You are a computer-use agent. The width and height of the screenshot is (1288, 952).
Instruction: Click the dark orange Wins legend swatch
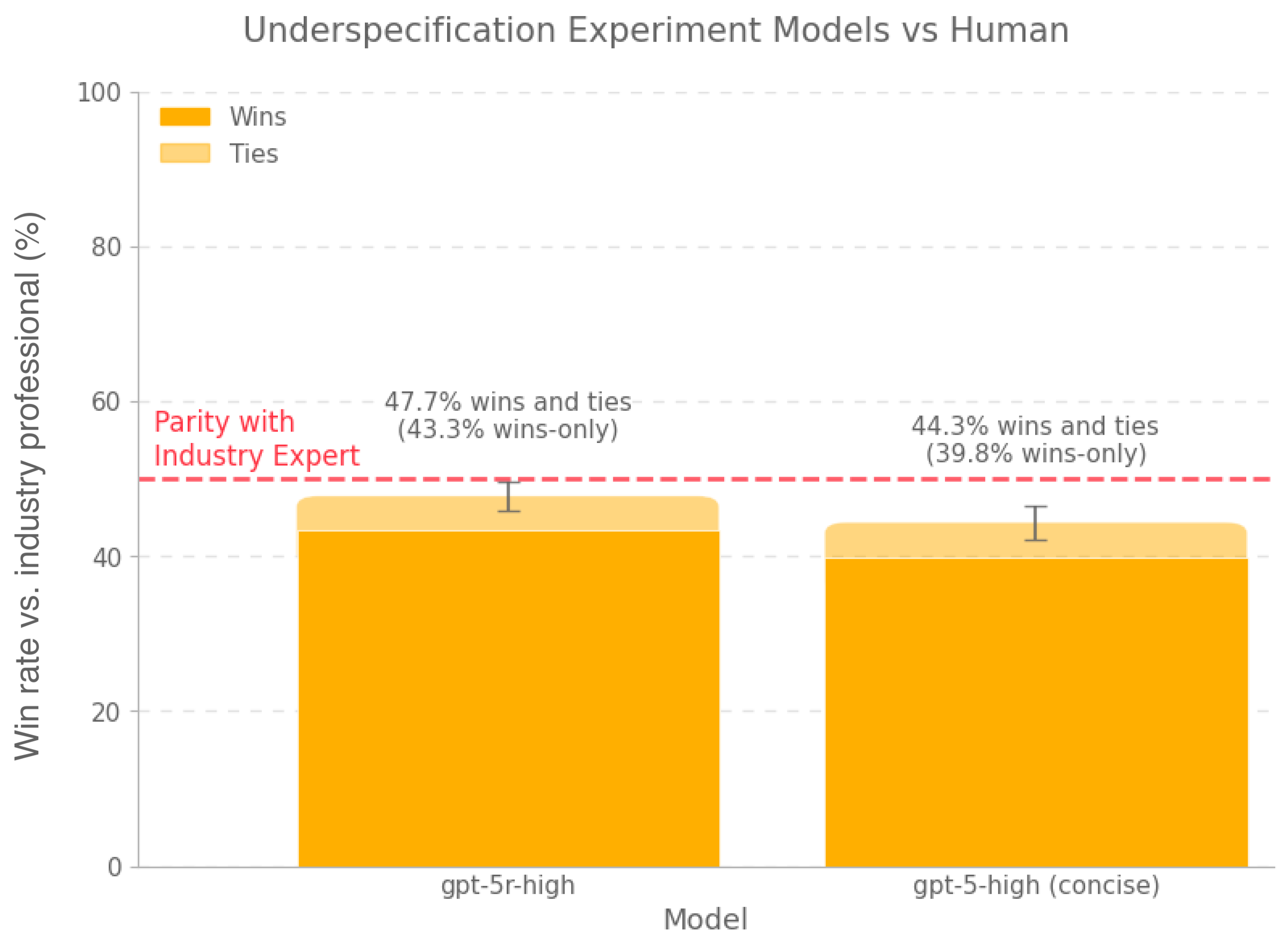(185, 116)
